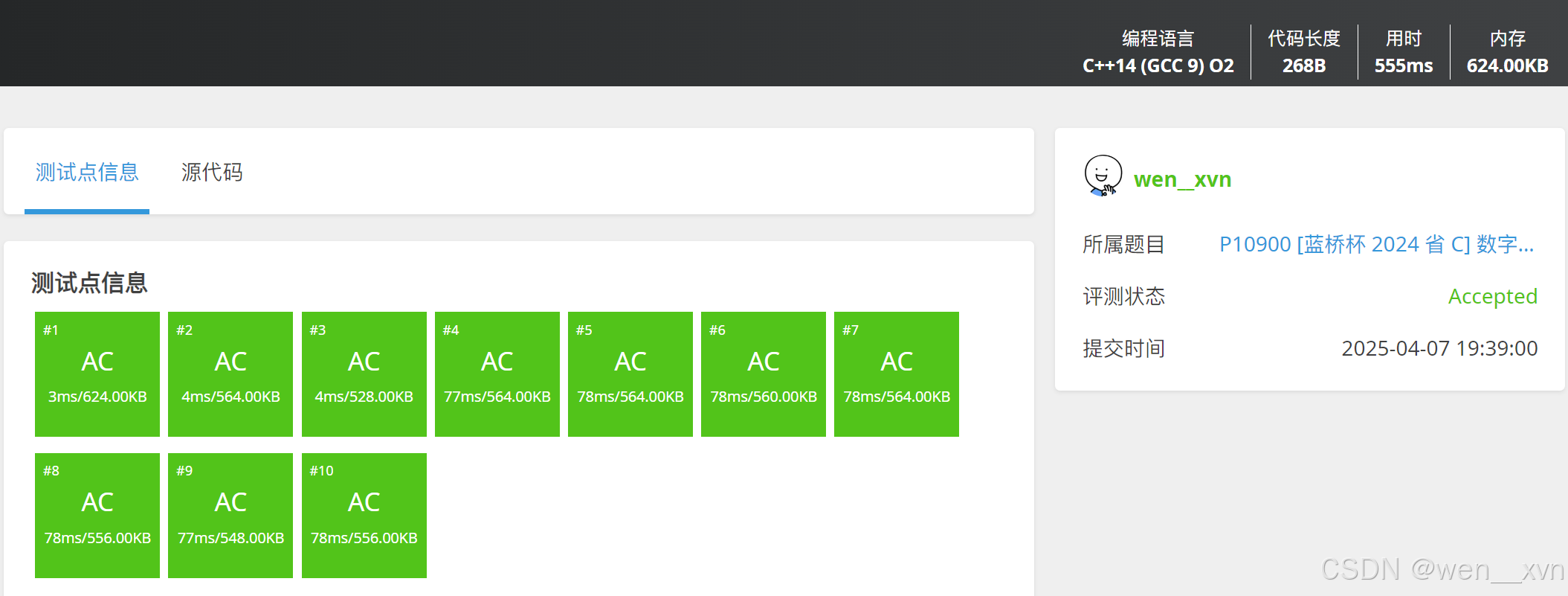Select test case #10 AC block
Image resolution: width=1568 pixels, height=596 pixels.
364,516
